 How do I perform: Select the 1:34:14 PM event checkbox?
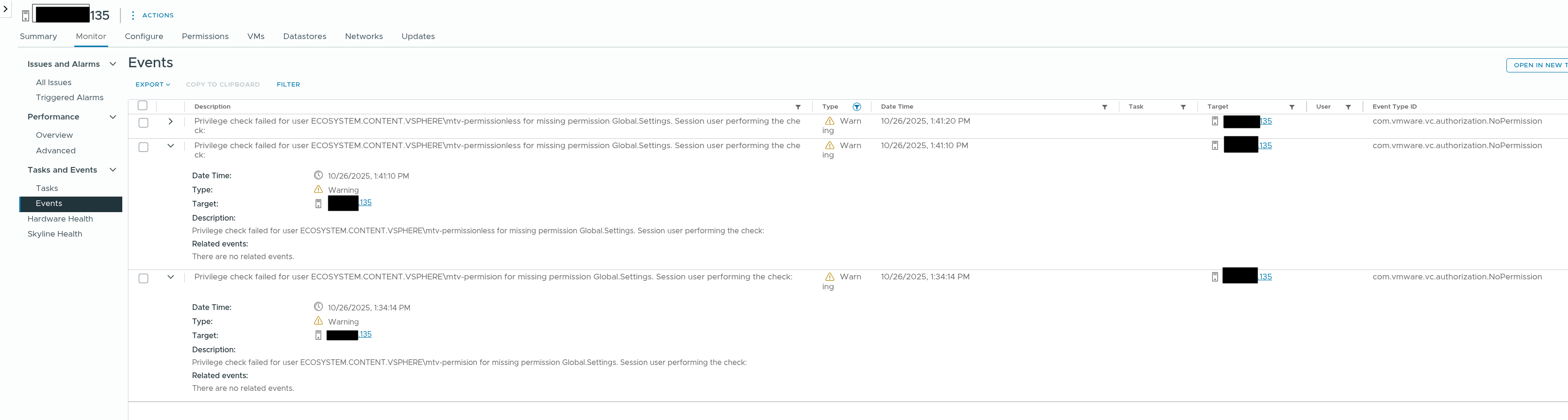(x=143, y=278)
